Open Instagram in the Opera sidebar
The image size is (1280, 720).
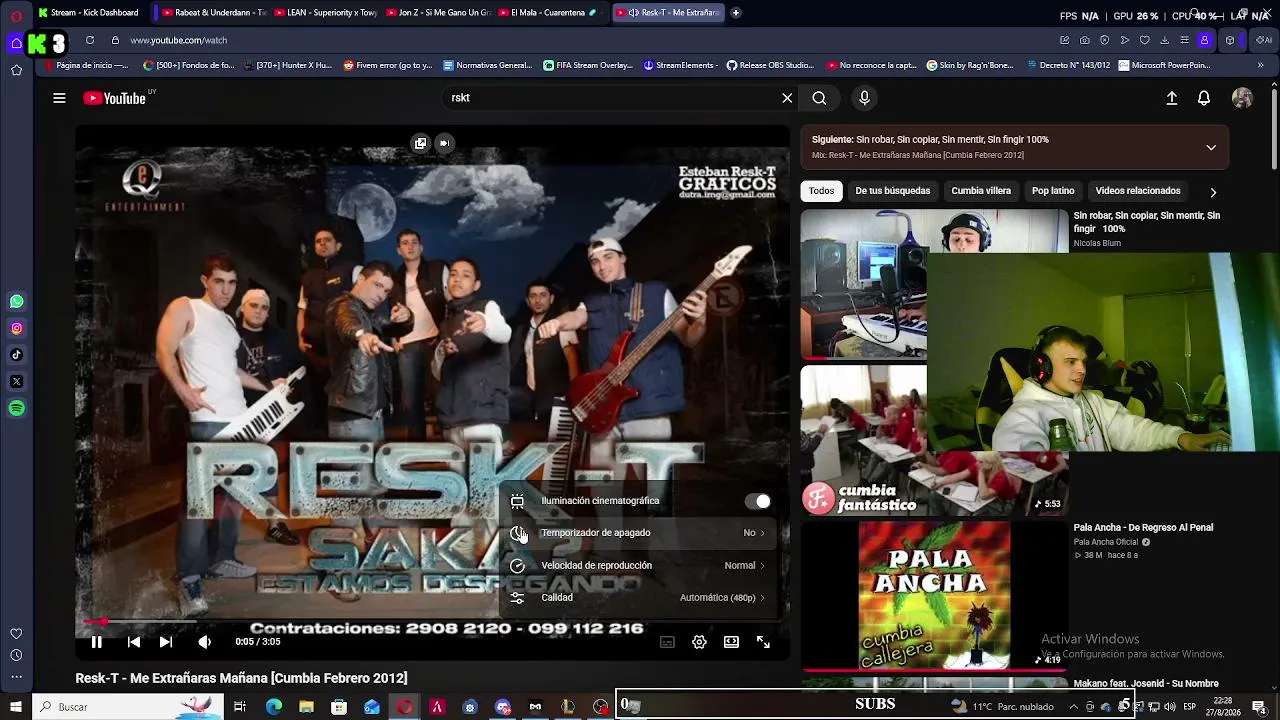pos(16,328)
